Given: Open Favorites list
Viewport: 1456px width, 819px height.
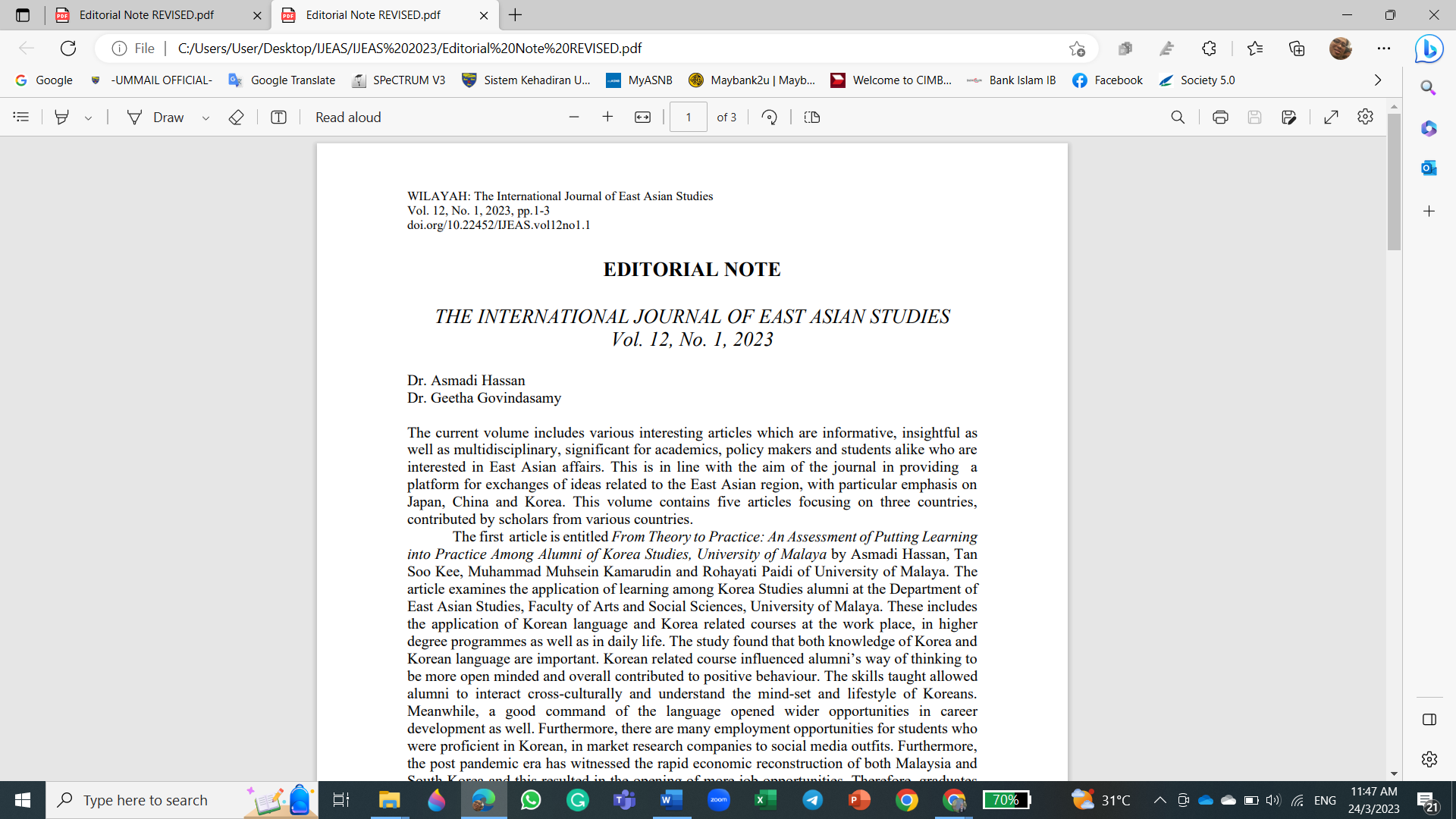Looking at the screenshot, I should [1255, 49].
